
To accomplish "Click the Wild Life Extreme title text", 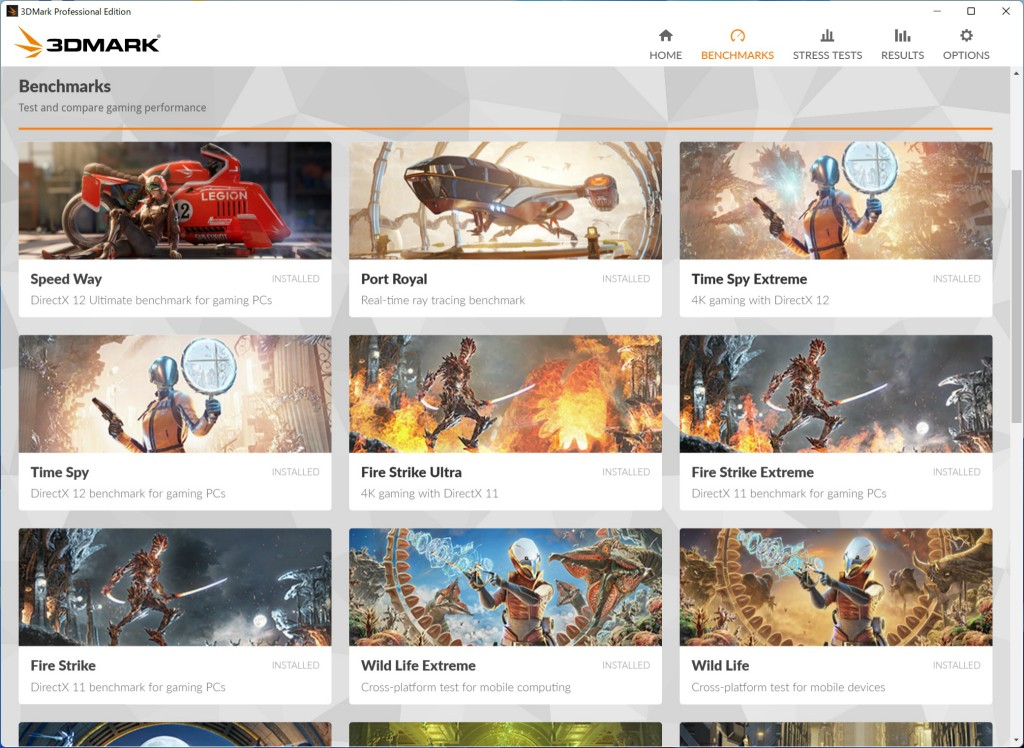I will coord(418,666).
